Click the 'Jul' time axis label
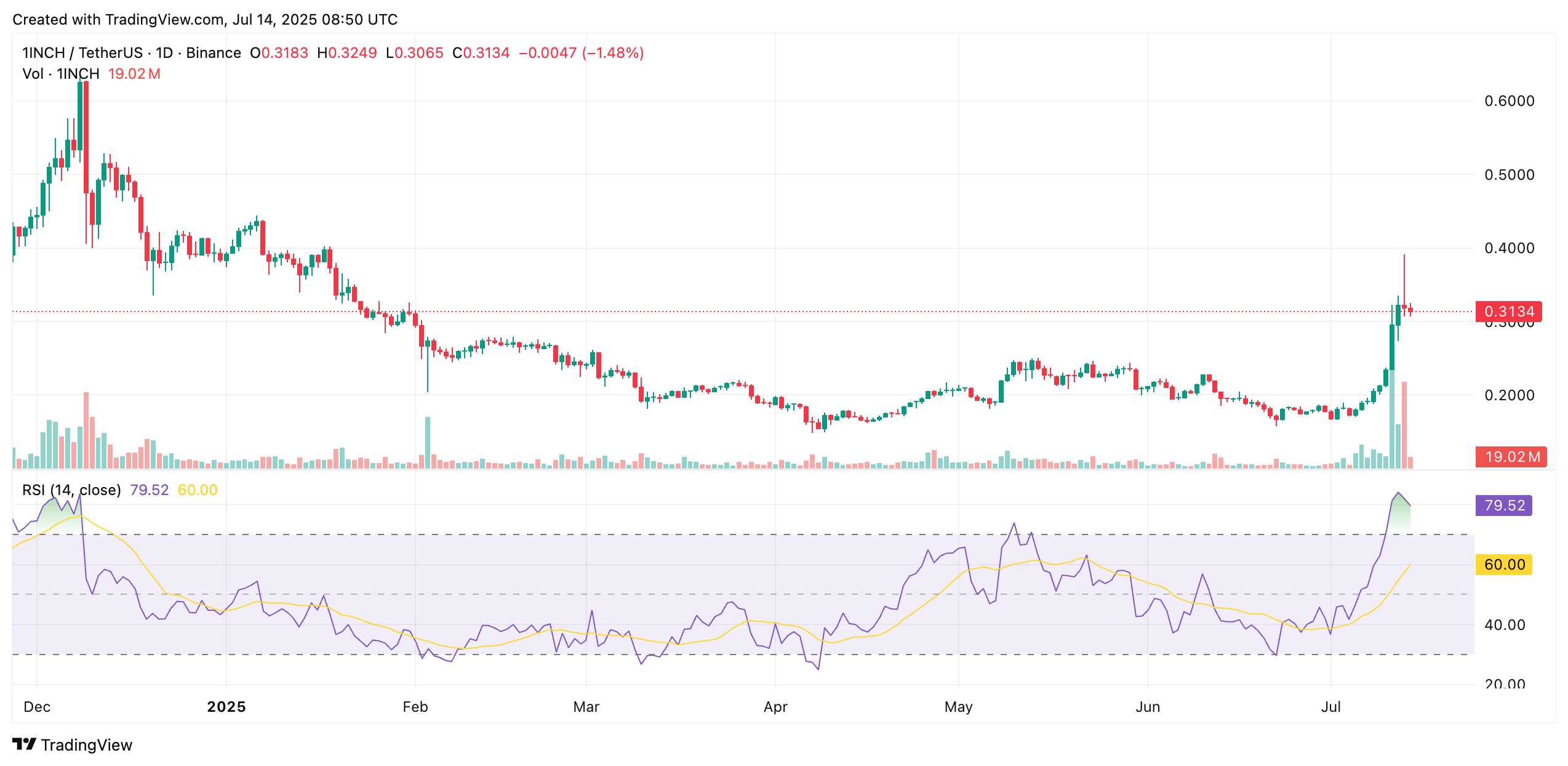 point(1331,707)
